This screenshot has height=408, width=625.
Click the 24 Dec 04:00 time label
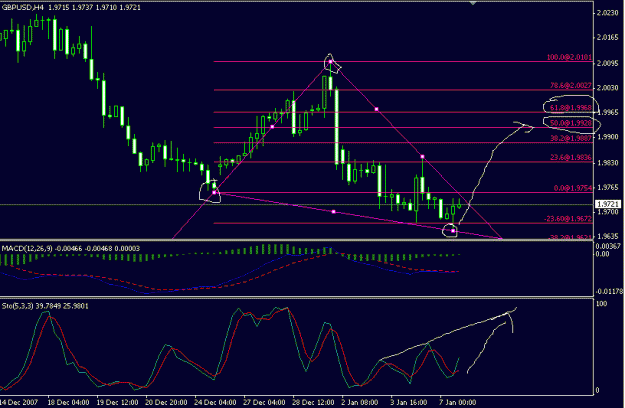(x=215, y=402)
